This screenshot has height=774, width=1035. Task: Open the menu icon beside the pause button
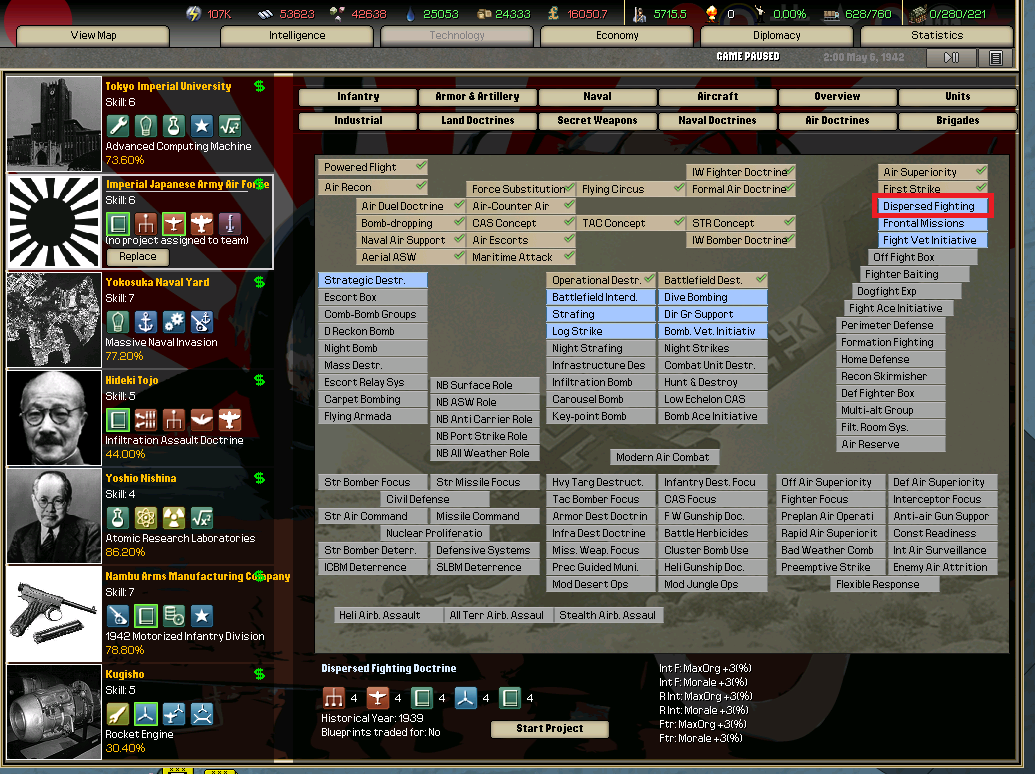[x=995, y=58]
